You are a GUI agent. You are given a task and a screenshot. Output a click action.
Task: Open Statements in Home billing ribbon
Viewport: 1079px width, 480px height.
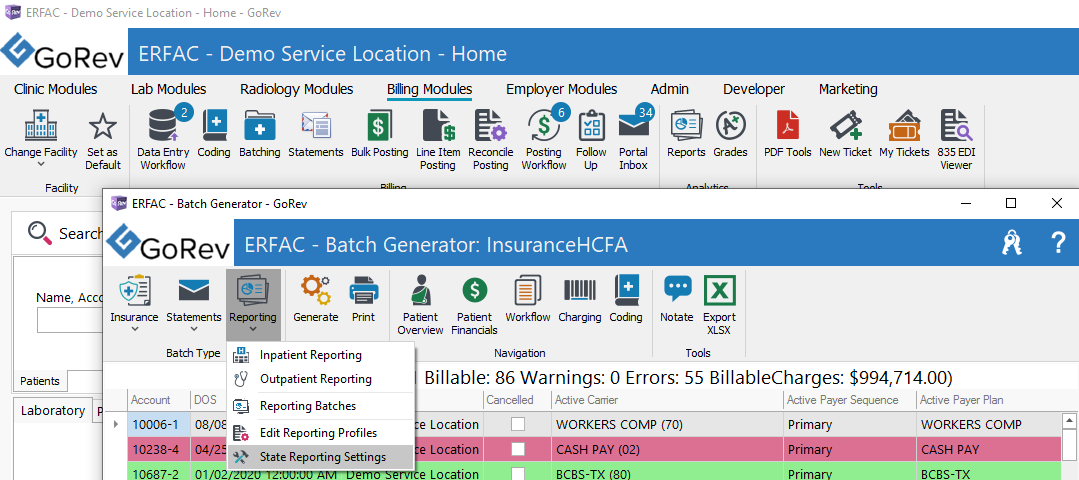tap(316, 135)
